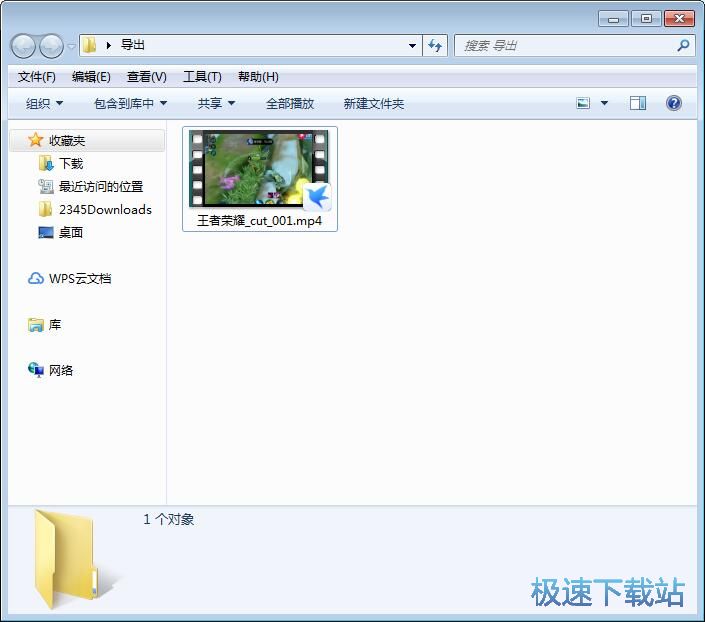
Task: Open the 工具(T) menu
Action: [202, 77]
